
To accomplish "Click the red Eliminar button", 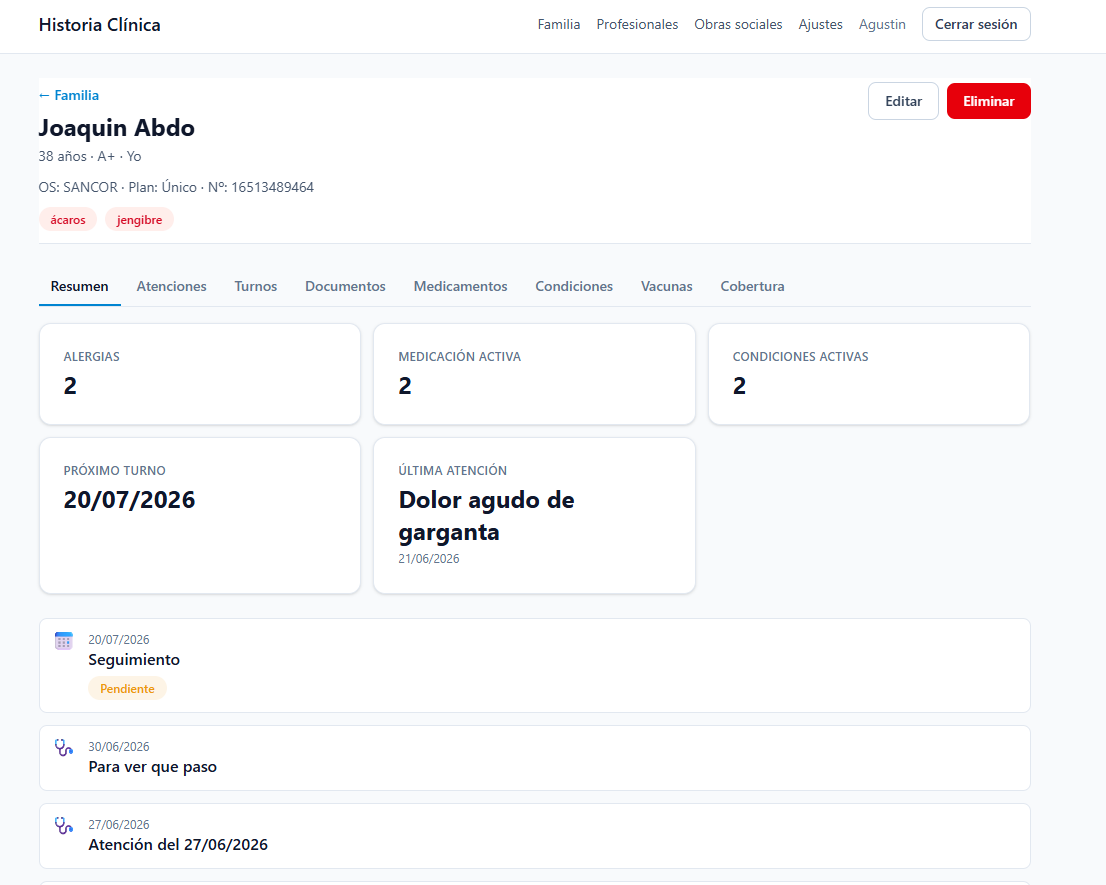I will point(988,101).
